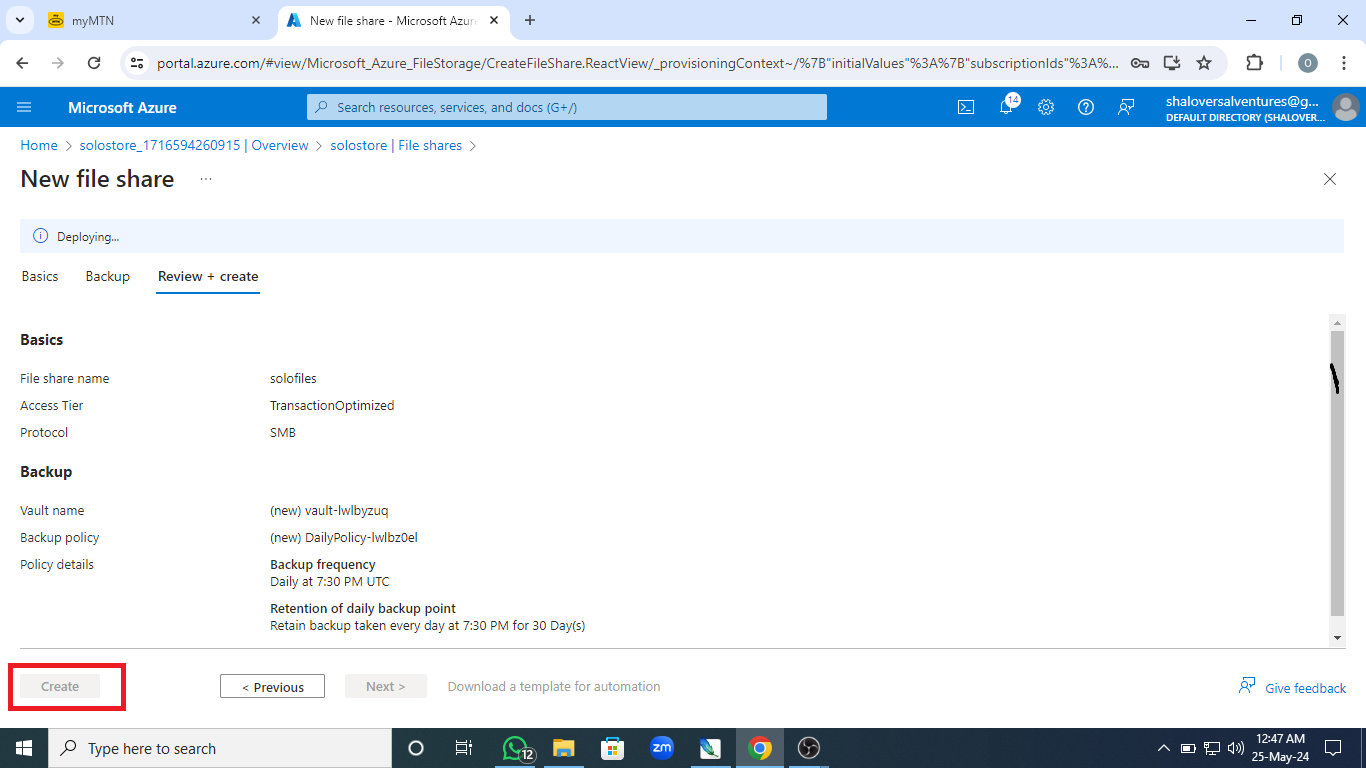The height and width of the screenshot is (768, 1366).
Task: Open the Azure help question mark
Action: click(x=1086, y=107)
